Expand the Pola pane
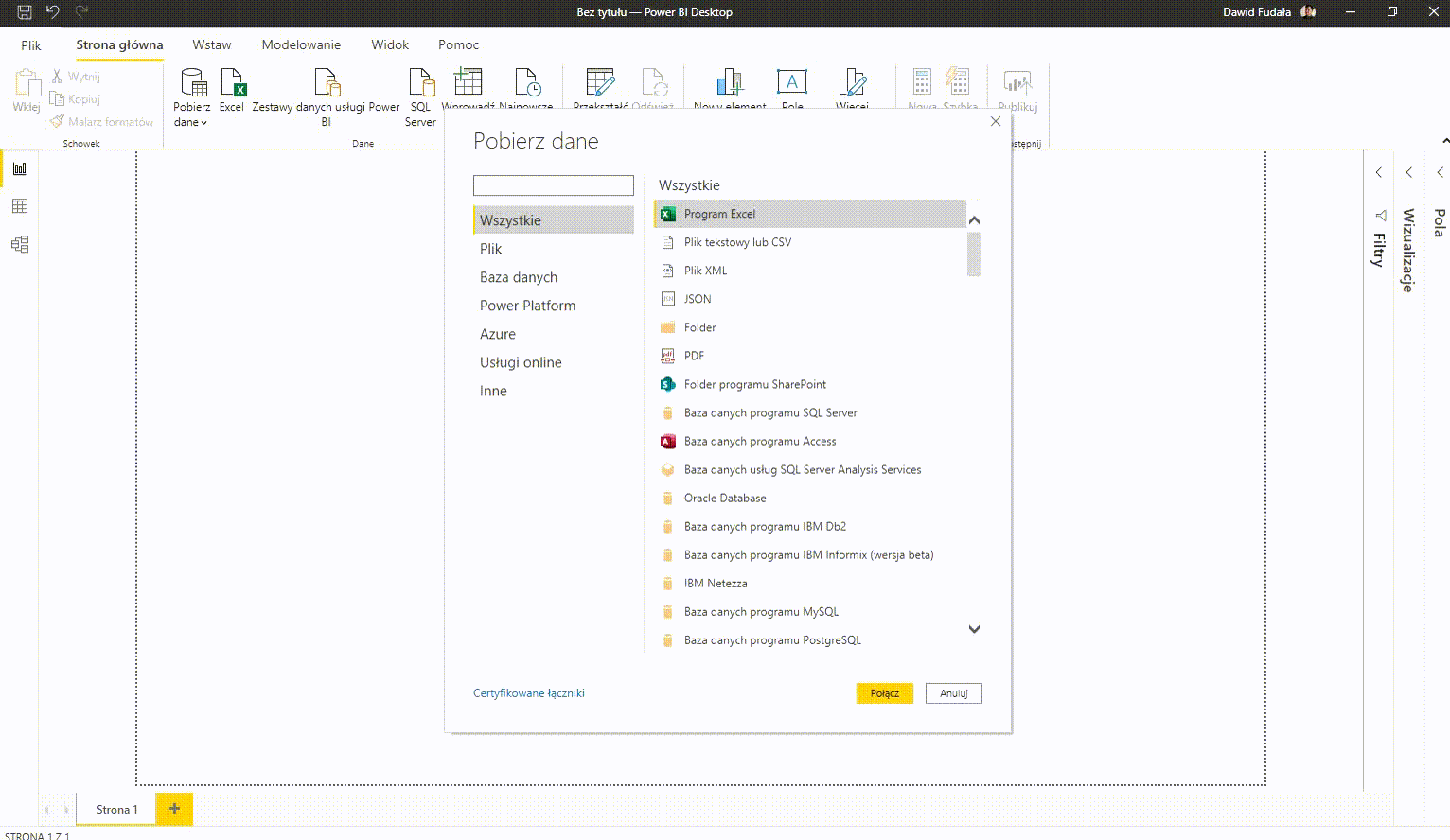The width and height of the screenshot is (1450, 840). click(x=1440, y=172)
